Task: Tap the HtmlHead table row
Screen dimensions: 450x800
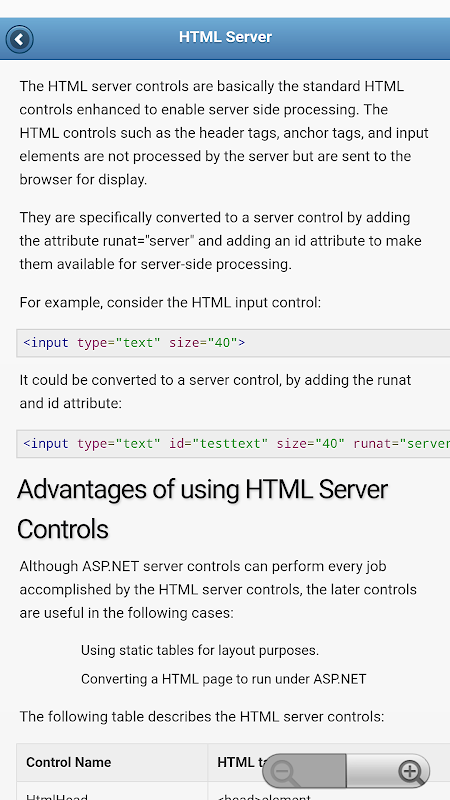Action: click(x=233, y=791)
